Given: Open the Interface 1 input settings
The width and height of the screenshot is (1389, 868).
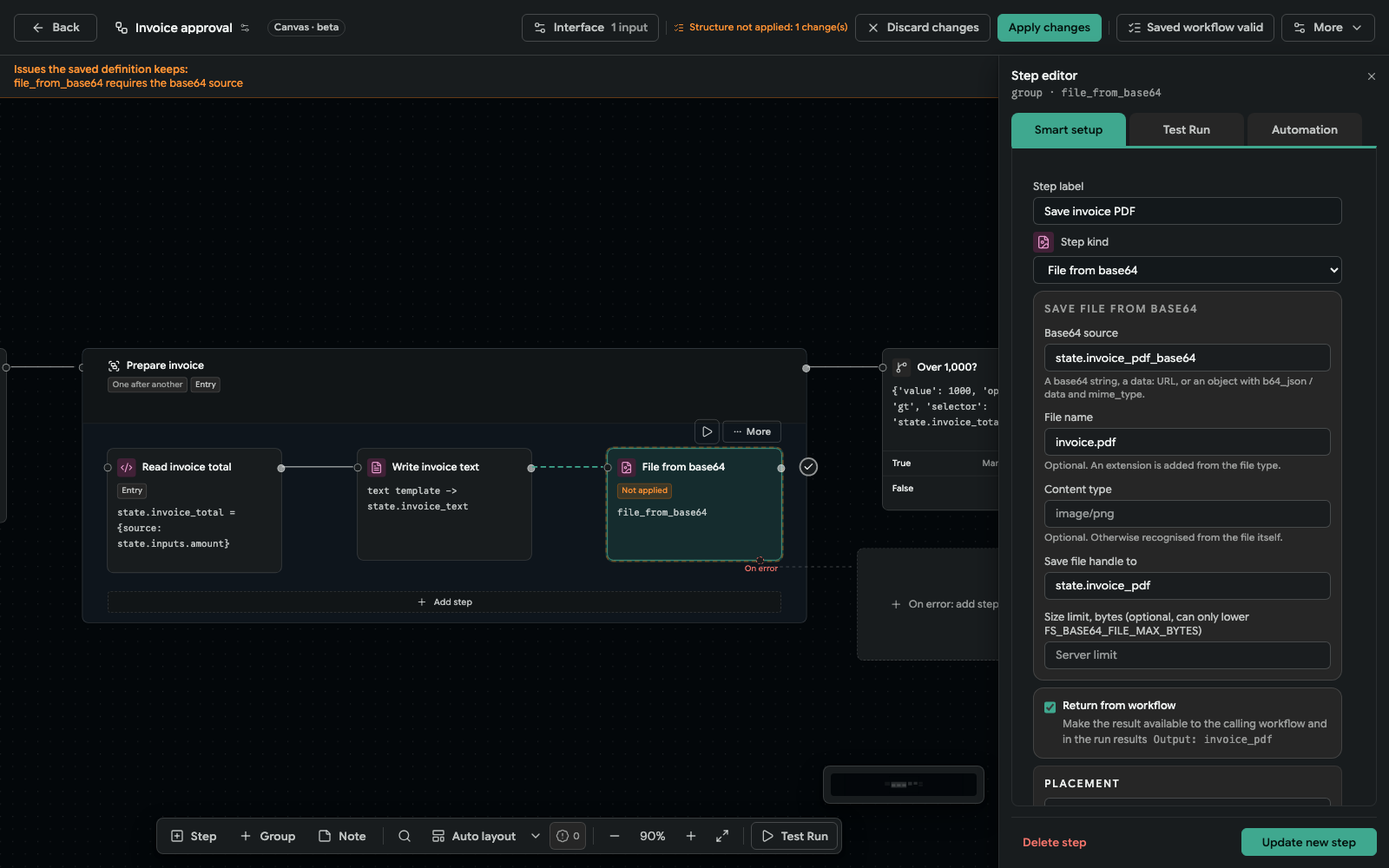Looking at the screenshot, I should click(590, 28).
